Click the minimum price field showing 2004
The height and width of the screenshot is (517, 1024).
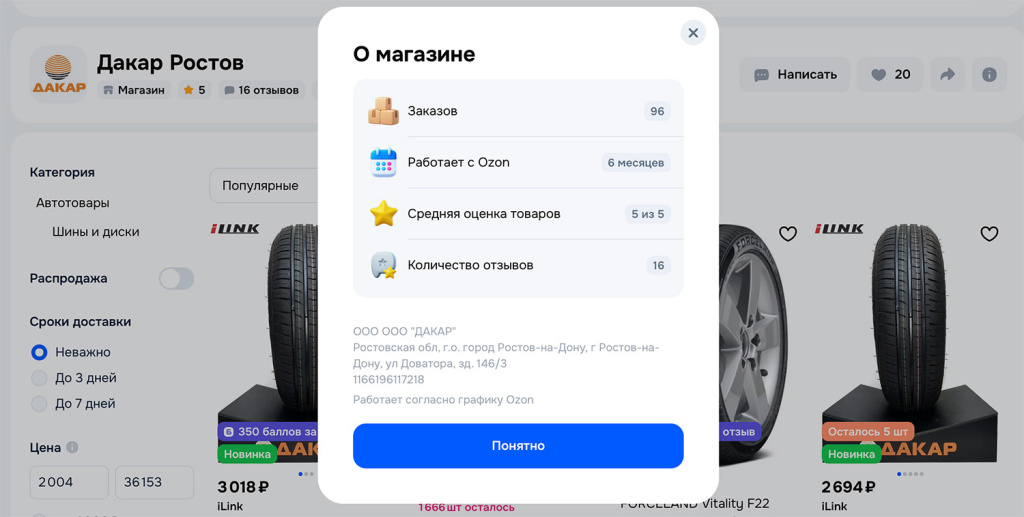pos(69,482)
